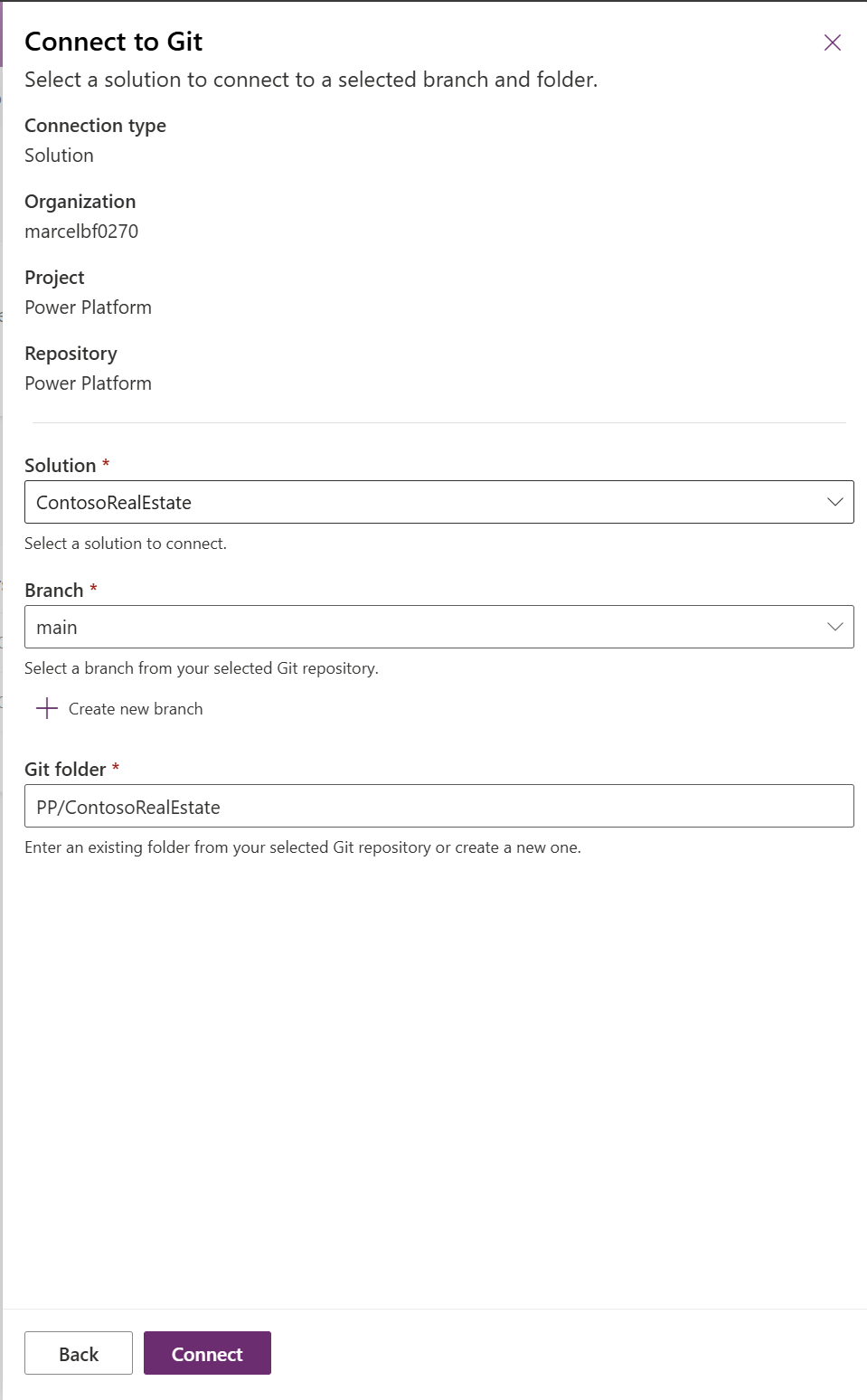
Task: Click the Repository label Power Platform
Action: point(88,383)
